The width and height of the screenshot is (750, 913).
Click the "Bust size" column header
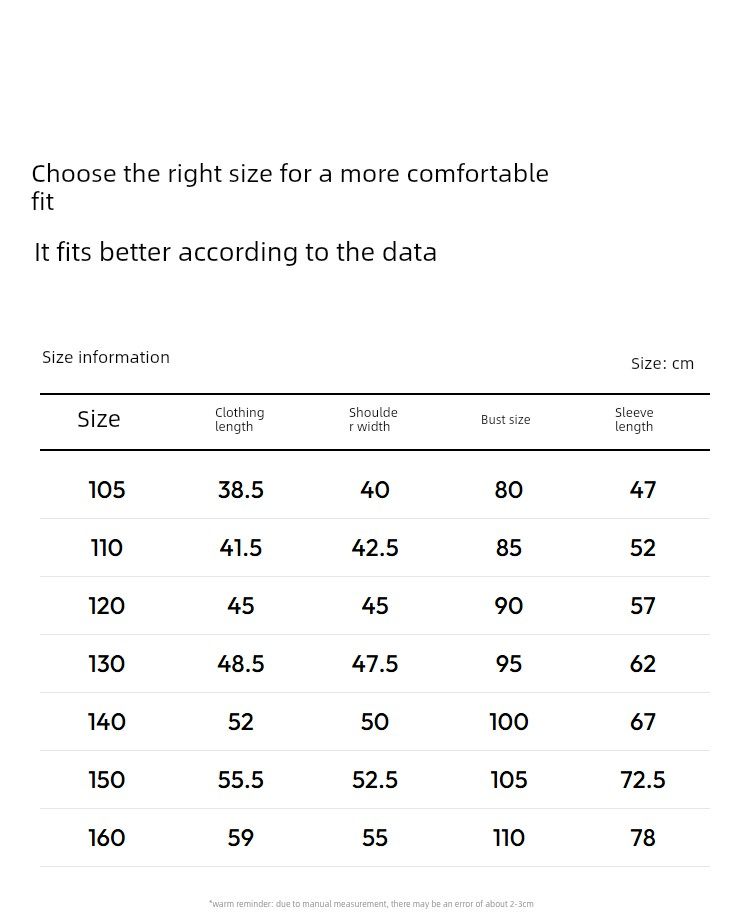coord(505,420)
